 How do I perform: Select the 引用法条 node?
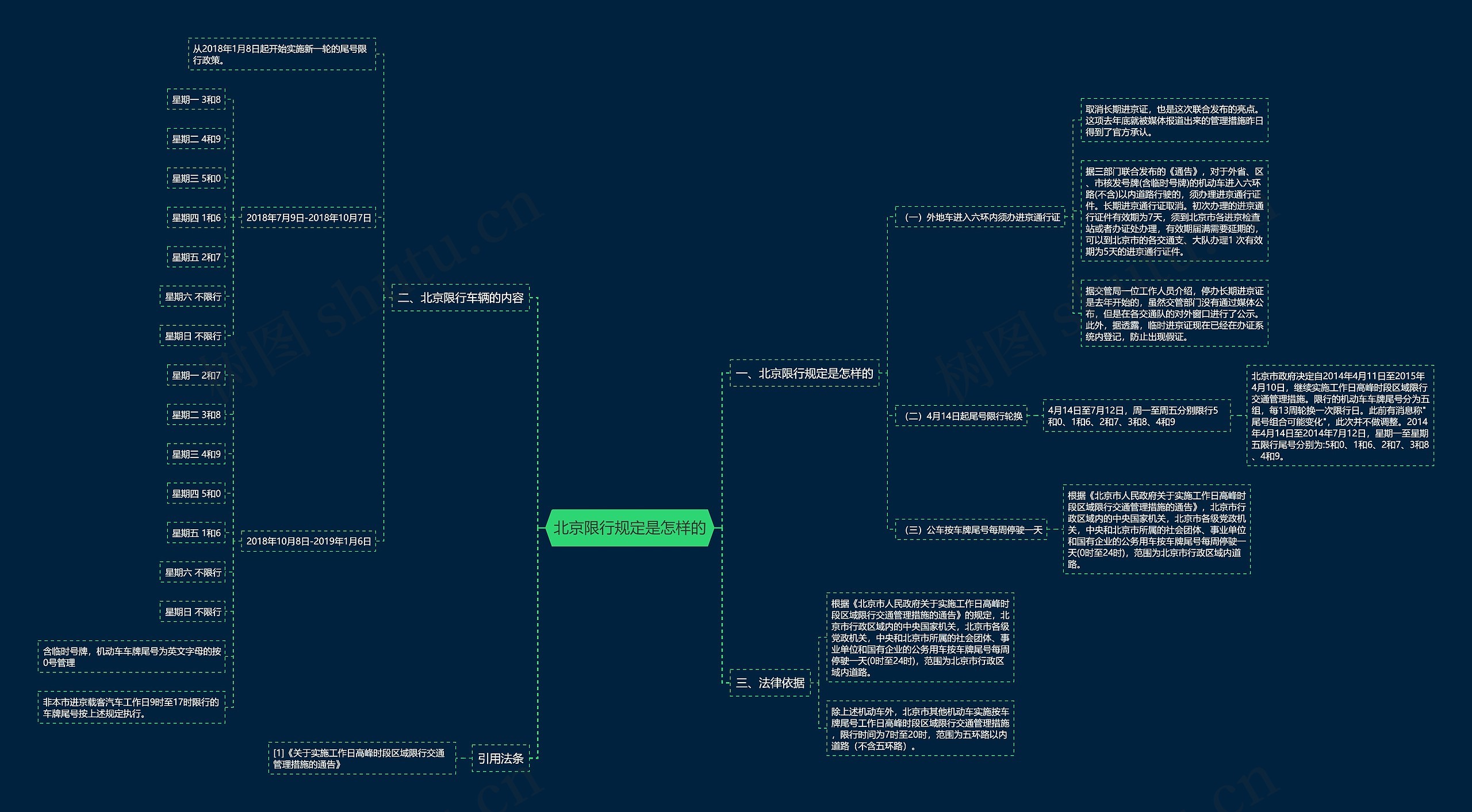click(x=500, y=759)
